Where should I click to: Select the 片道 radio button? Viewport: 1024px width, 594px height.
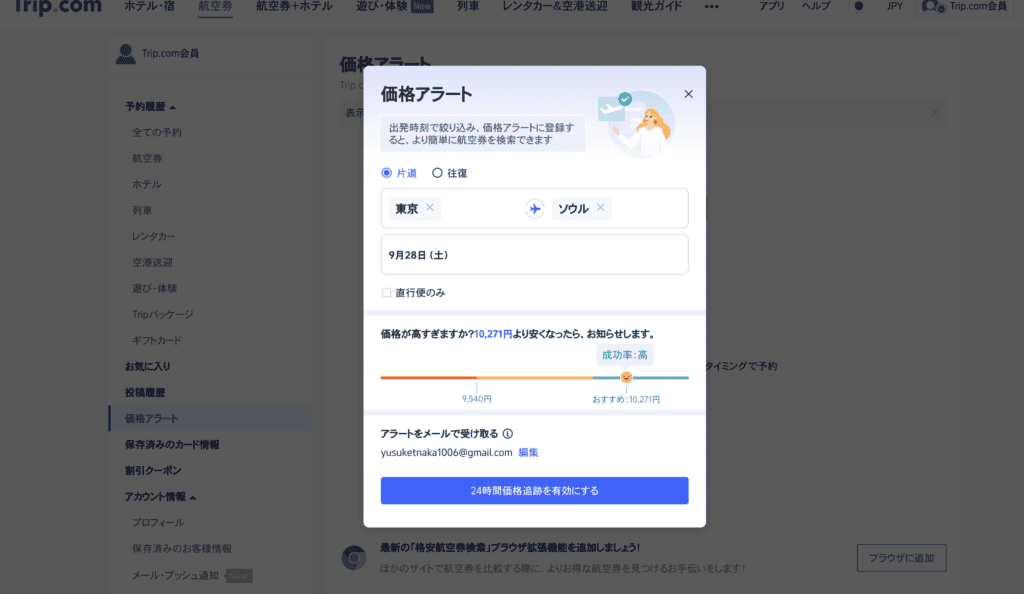click(387, 173)
